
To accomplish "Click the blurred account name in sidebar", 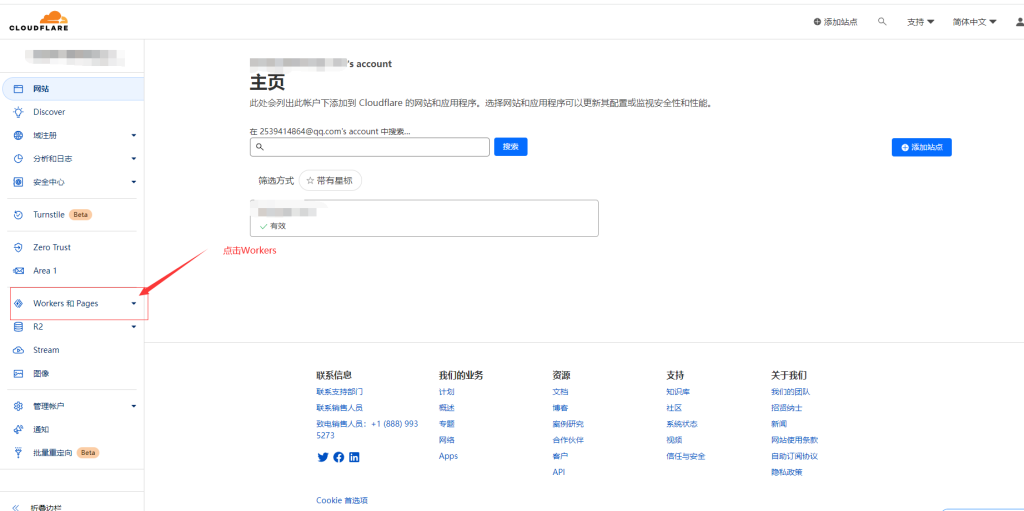I will (74, 56).
